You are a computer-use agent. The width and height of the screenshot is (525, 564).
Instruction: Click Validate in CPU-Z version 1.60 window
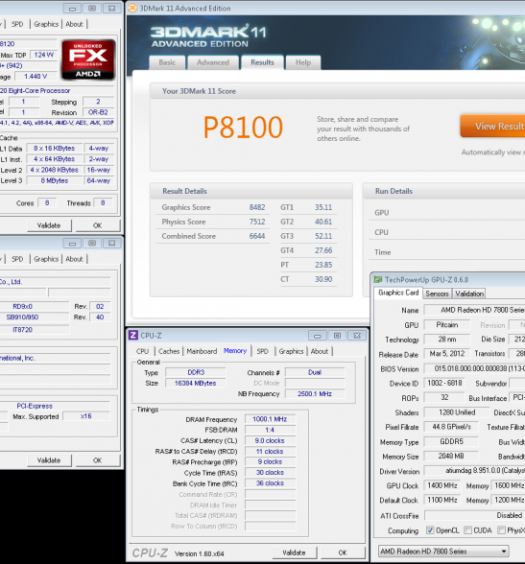click(294, 552)
